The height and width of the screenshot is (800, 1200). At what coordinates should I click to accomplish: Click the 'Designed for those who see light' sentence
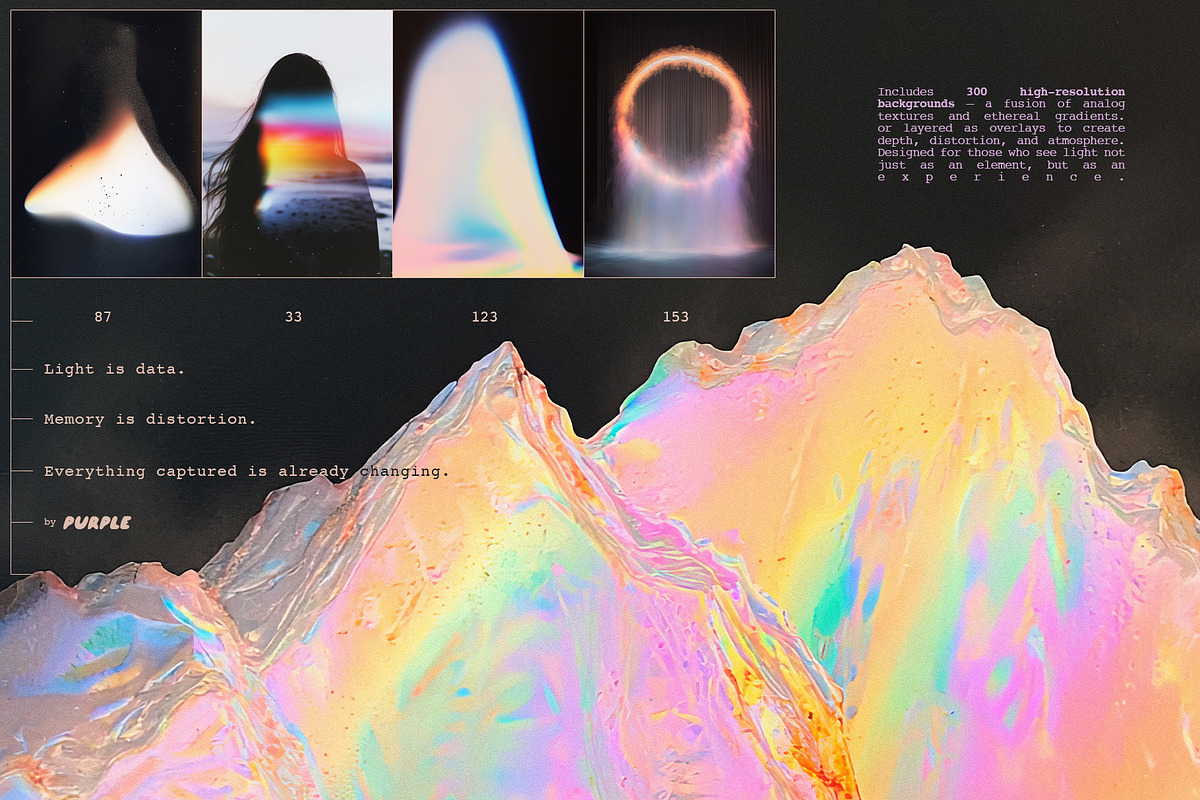(x=1001, y=153)
